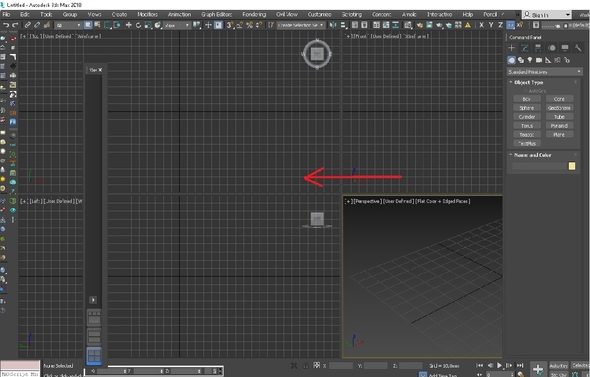Screen dimensions: 590x377
Task: Click the Cylinder primitive button
Action: 527,117
